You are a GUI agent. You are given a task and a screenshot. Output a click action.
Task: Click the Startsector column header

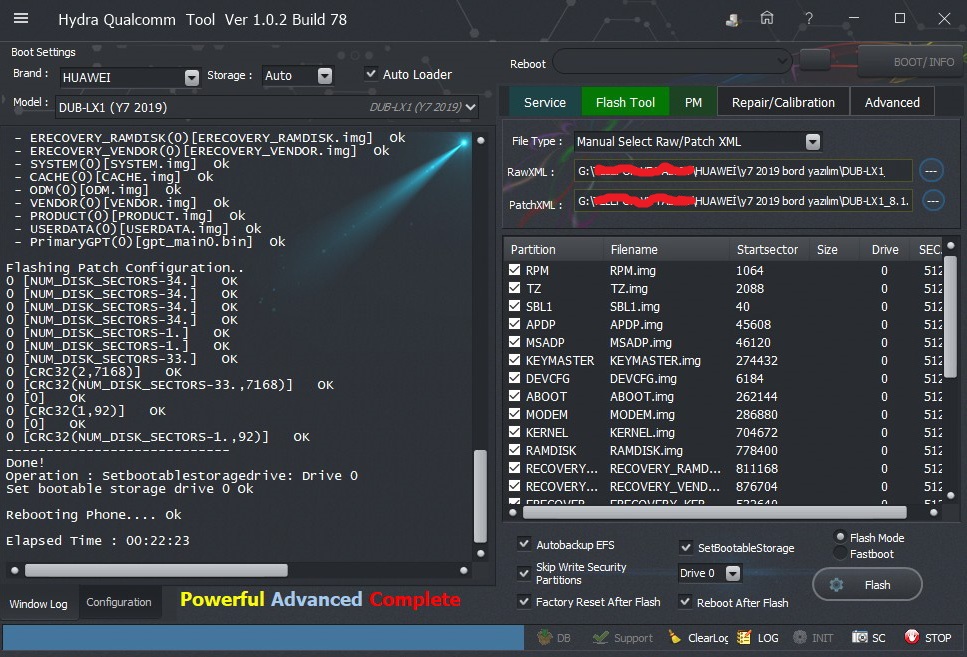click(x=767, y=249)
